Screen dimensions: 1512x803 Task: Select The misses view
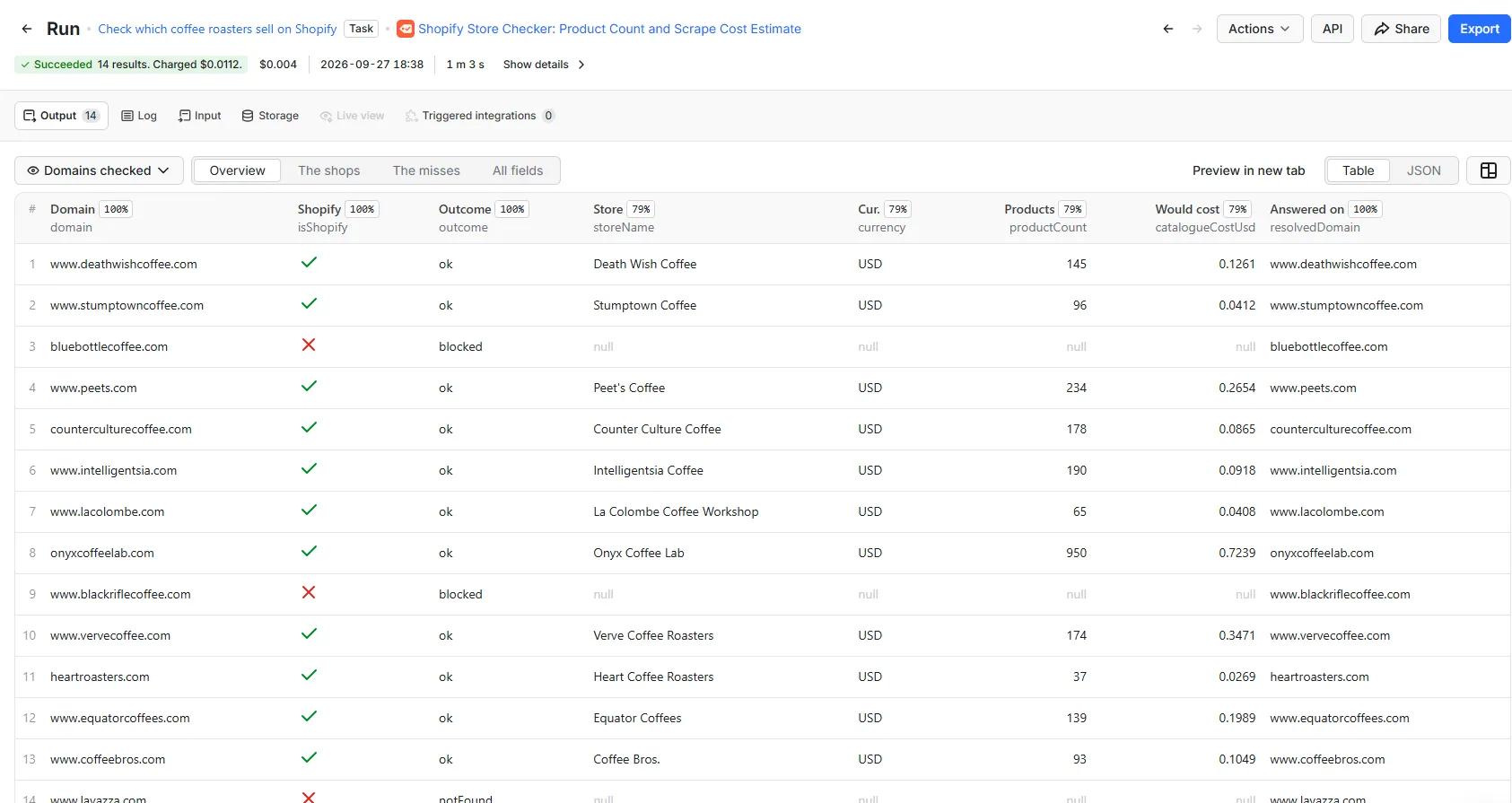(426, 170)
